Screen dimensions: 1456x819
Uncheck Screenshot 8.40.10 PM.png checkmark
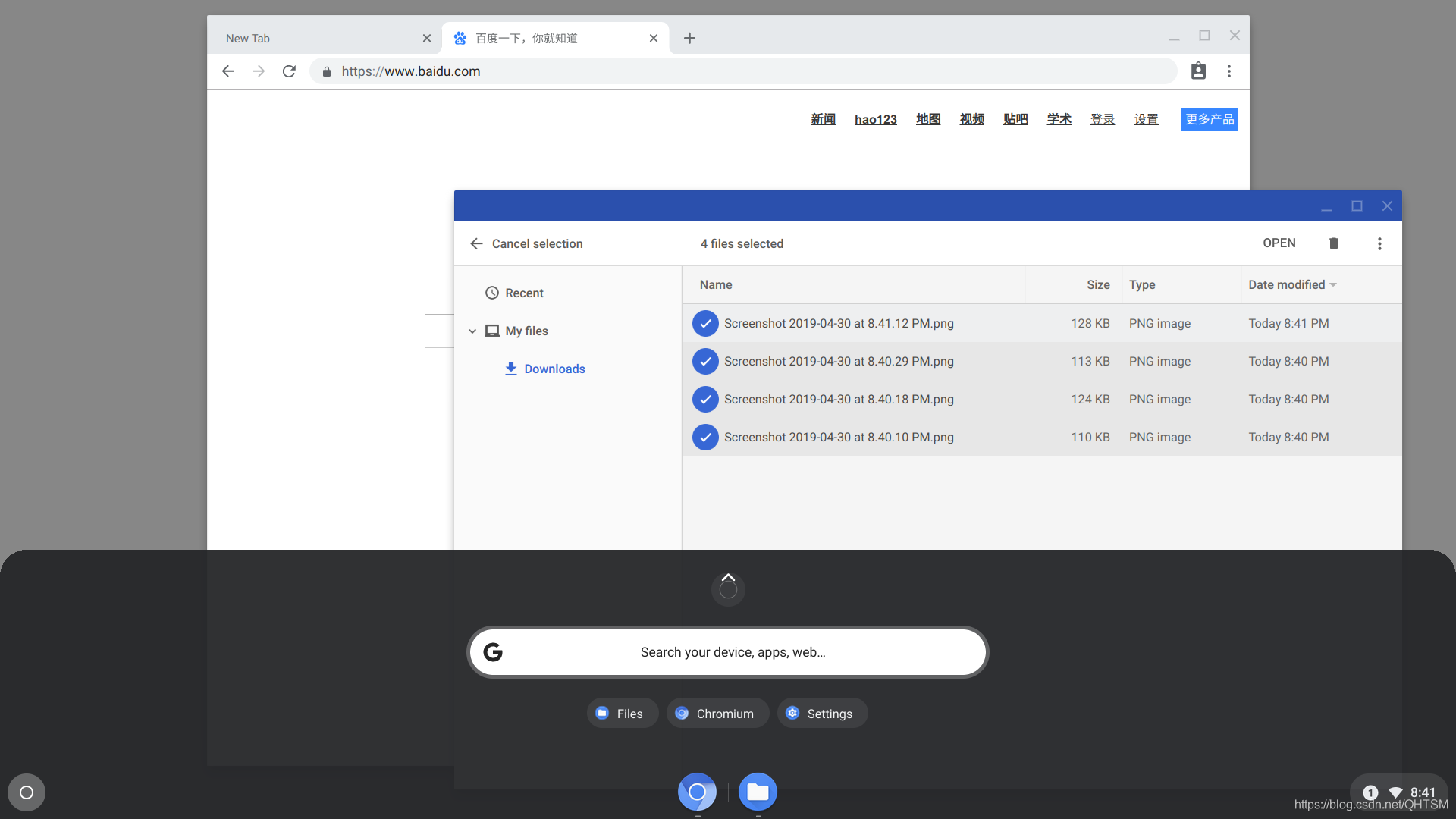point(705,438)
